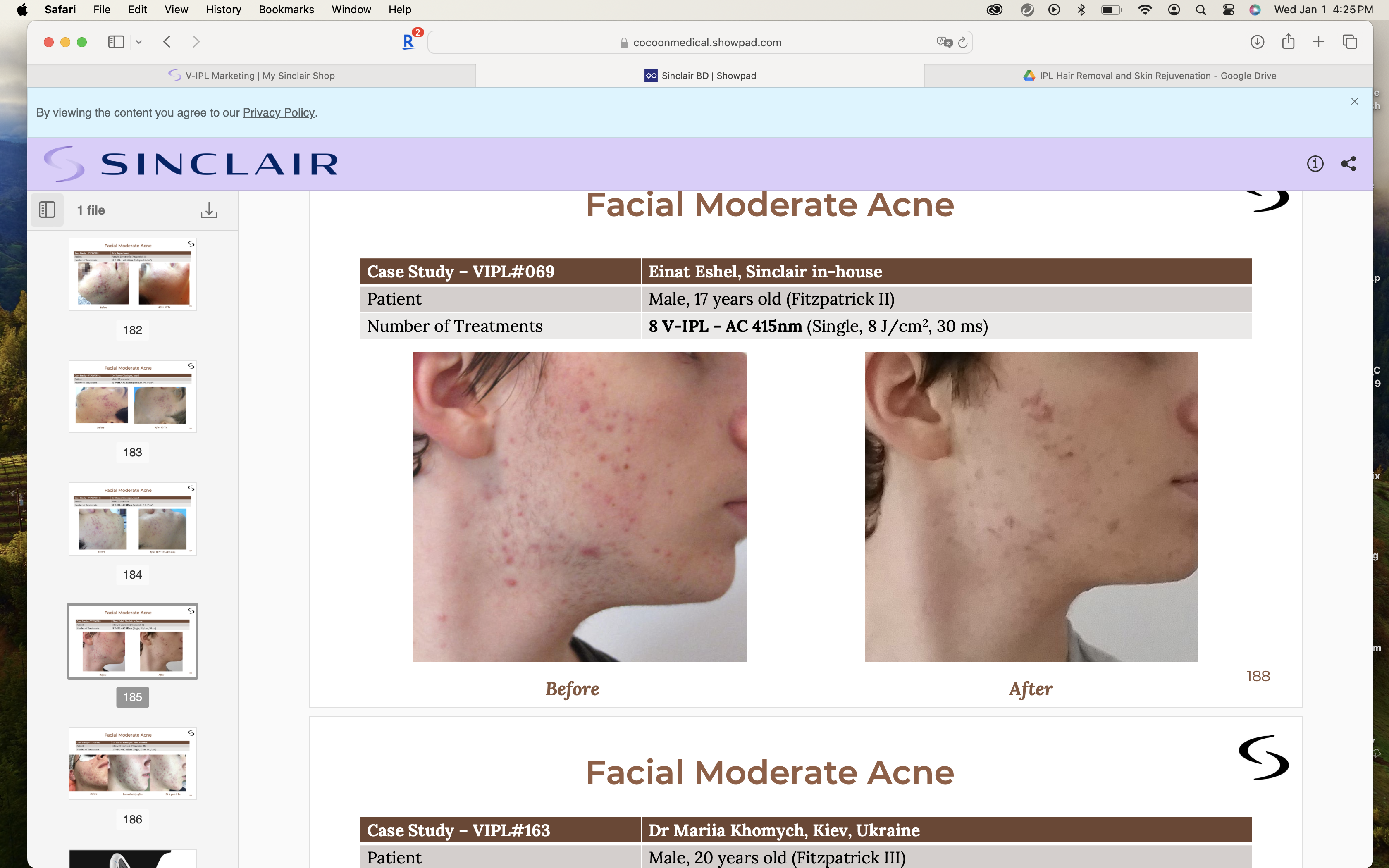Screen dimensions: 1389x868
Task: Open the Wi-Fi menu
Action: pyautogui.click(x=1145, y=10)
